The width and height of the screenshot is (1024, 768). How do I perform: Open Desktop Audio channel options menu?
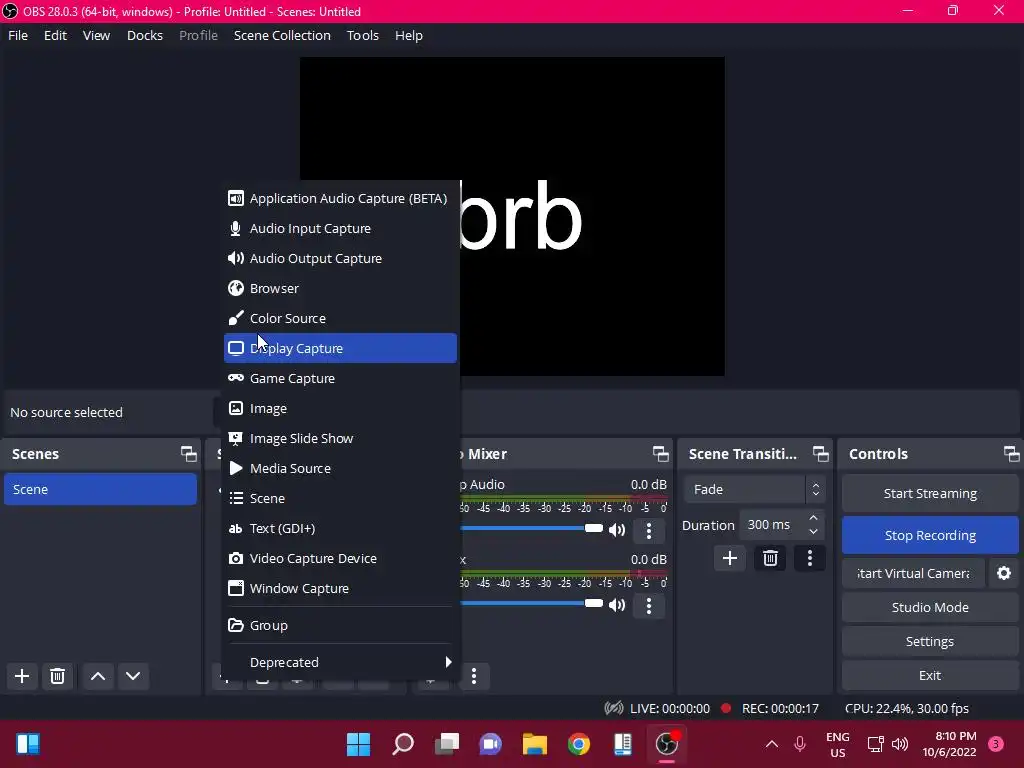click(648, 530)
